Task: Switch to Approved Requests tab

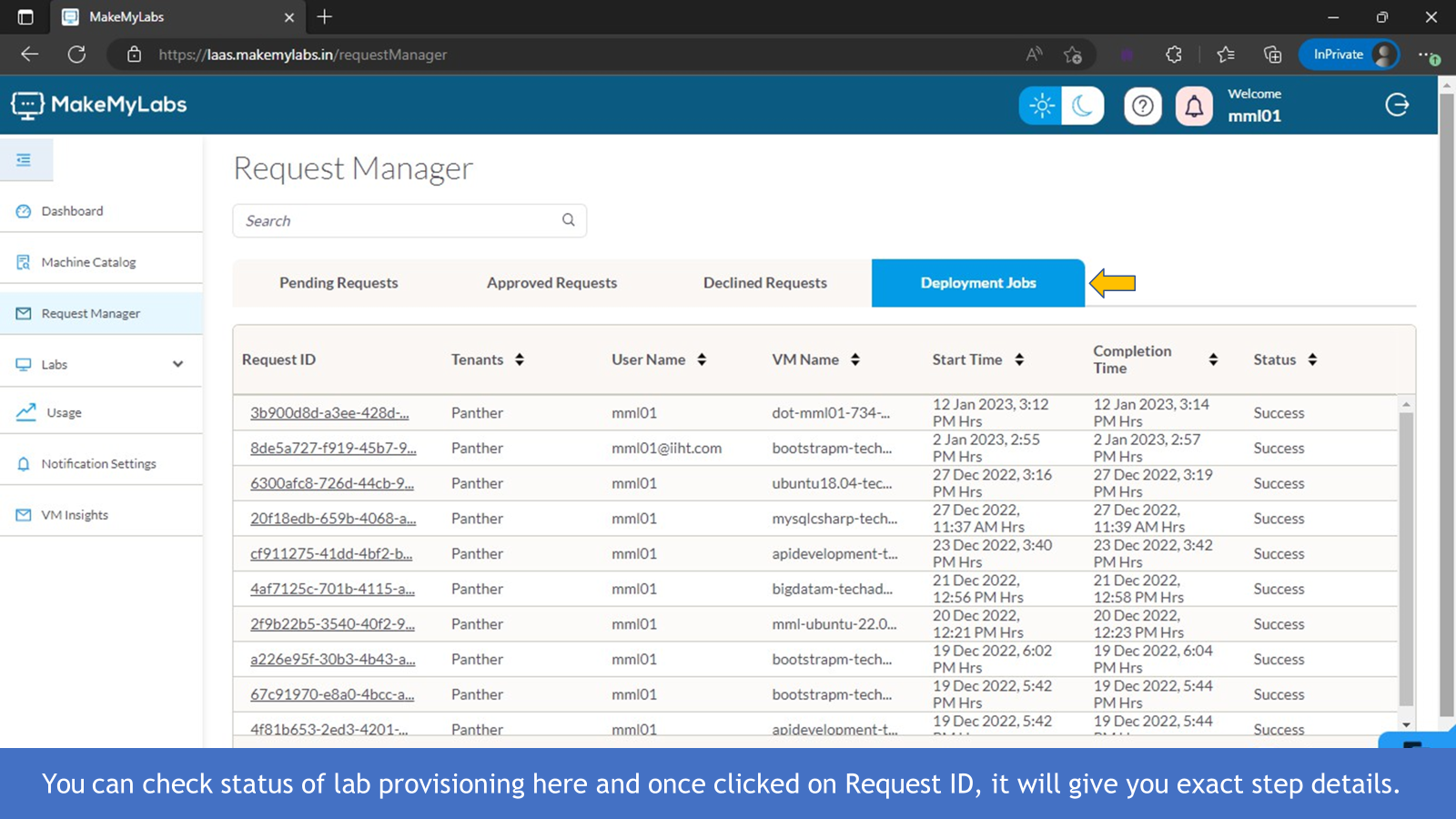Action: pyautogui.click(x=551, y=283)
